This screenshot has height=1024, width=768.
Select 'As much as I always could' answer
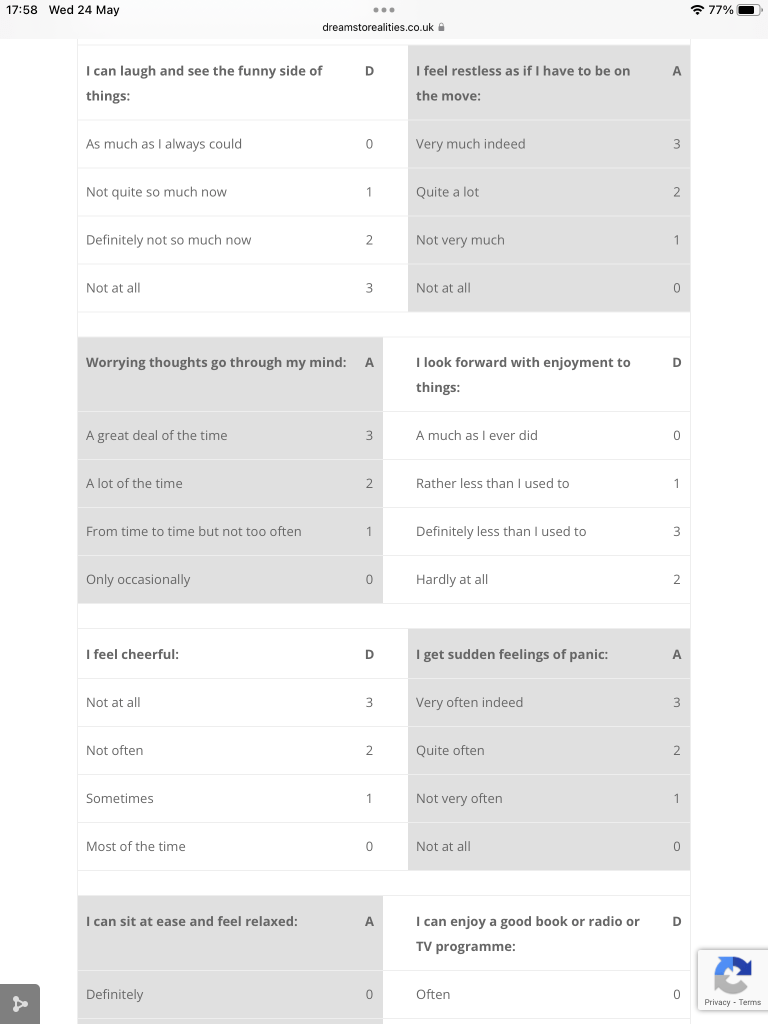[164, 144]
